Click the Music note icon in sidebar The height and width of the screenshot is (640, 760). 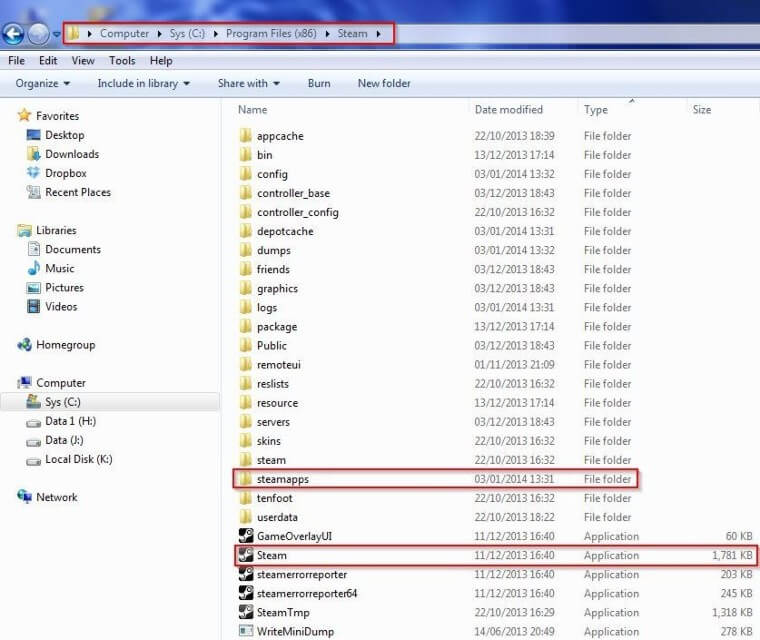pos(33,268)
